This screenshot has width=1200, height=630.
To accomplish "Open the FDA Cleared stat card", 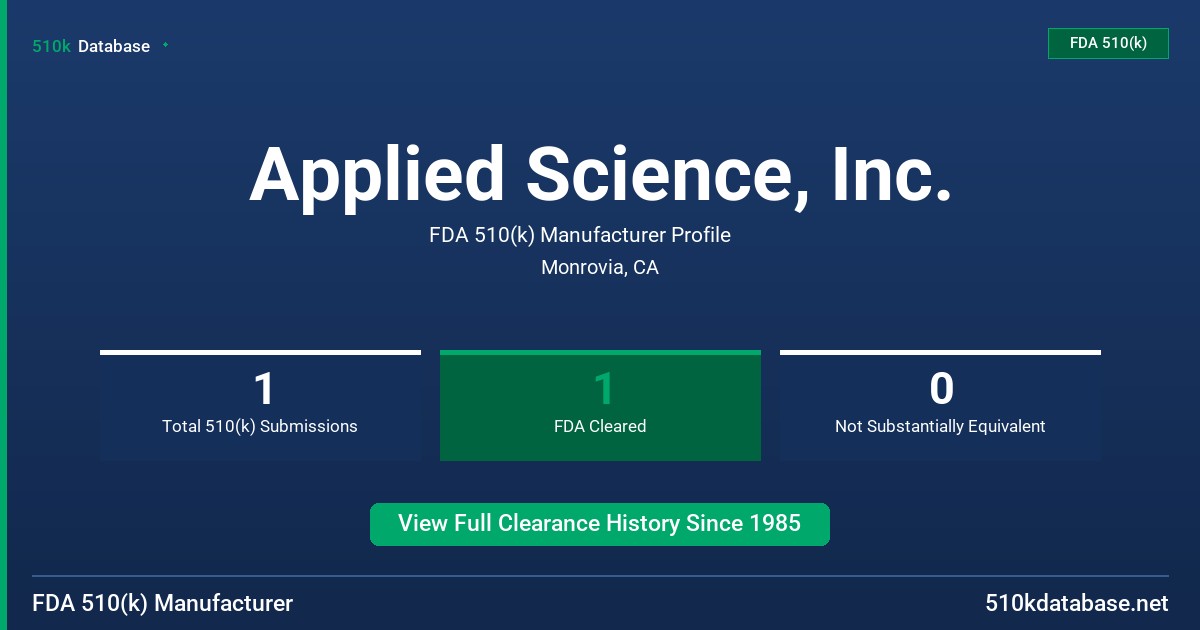I will coord(600,405).
